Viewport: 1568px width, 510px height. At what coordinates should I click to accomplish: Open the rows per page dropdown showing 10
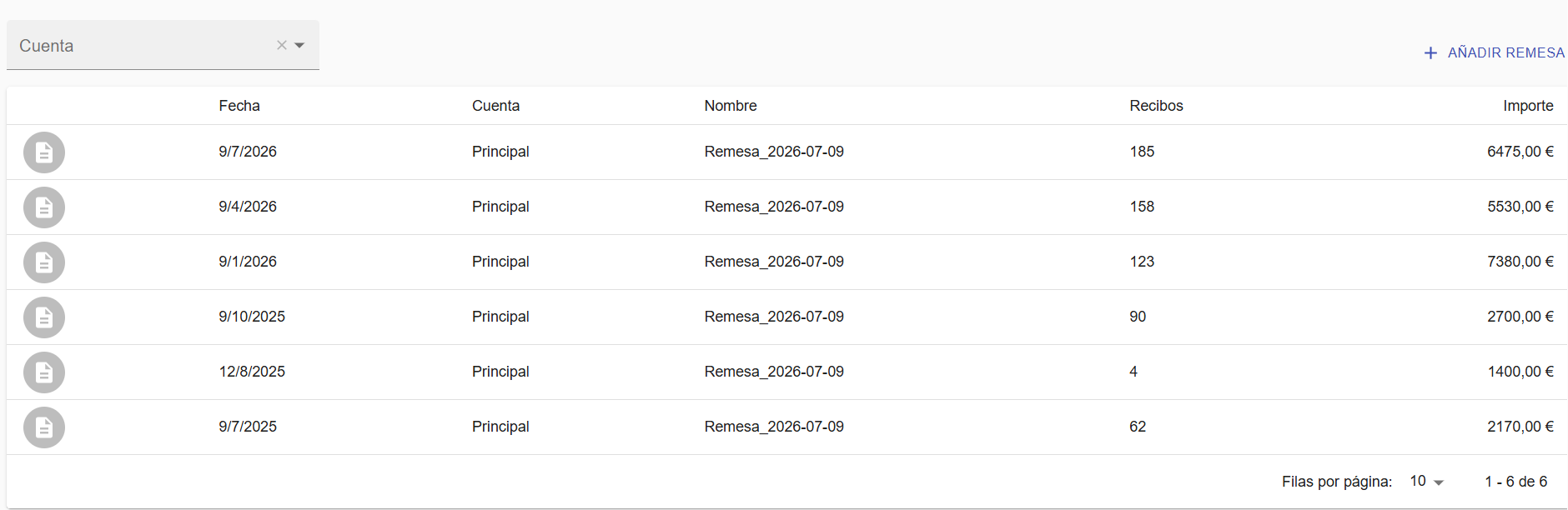click(x=1426, y=482)
